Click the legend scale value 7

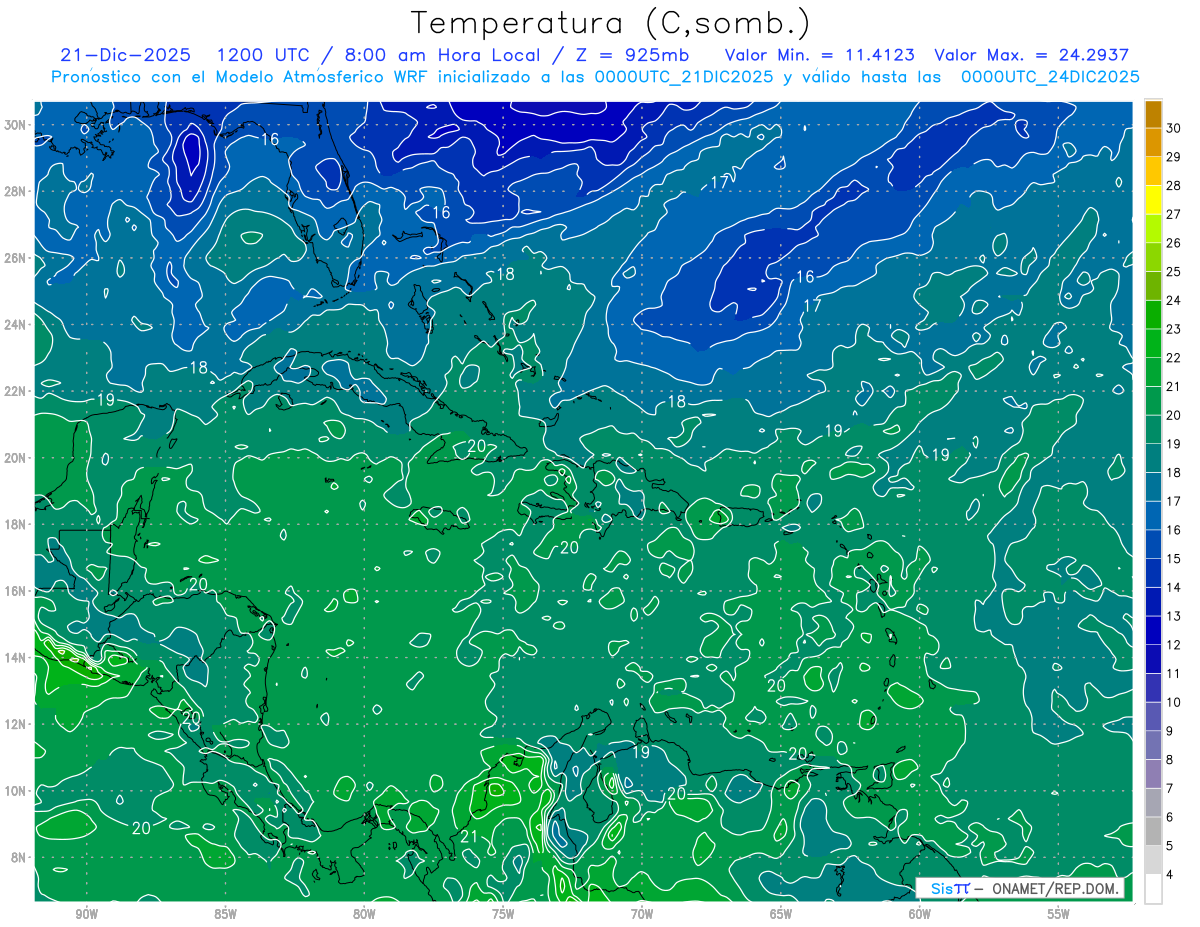(x=1170, y=789)
